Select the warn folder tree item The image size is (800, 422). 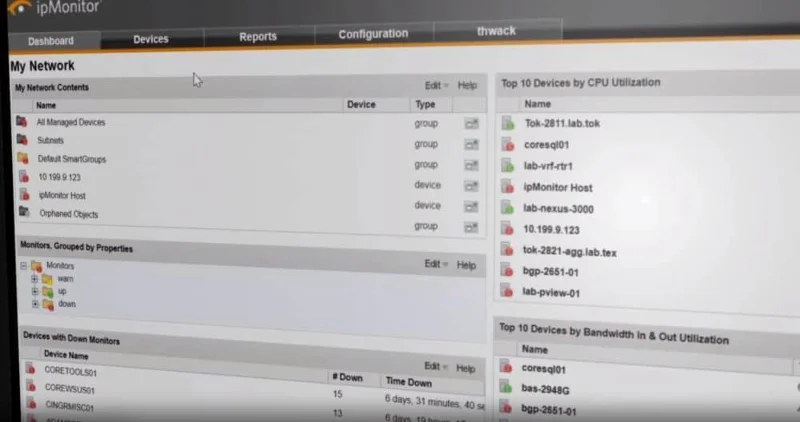click(x=65, y=279)
